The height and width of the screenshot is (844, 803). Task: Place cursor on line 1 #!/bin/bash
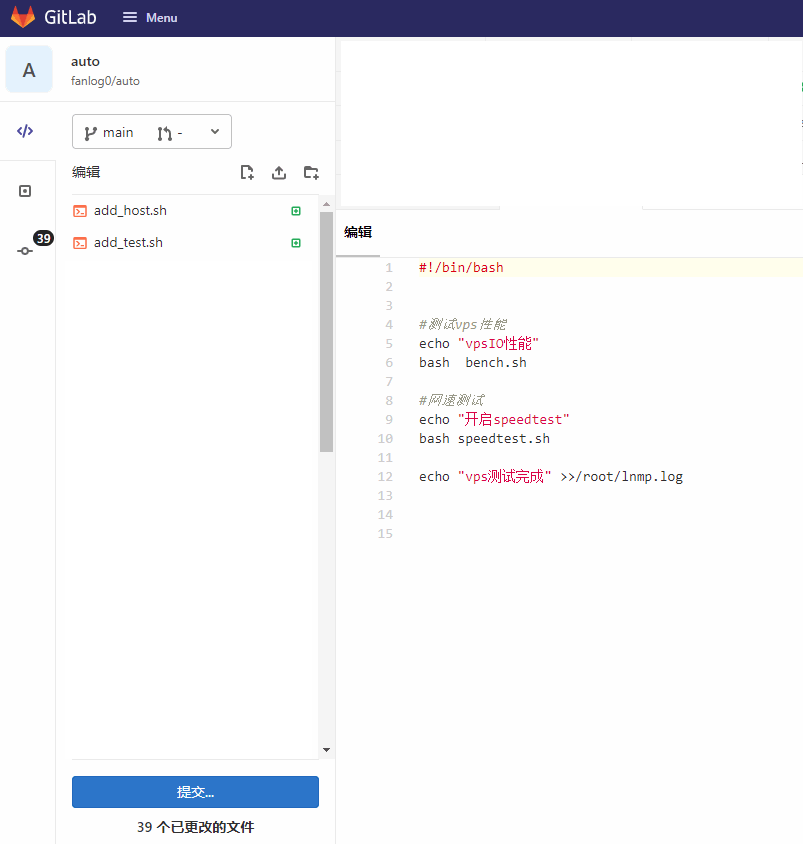(x=461, y=268)
